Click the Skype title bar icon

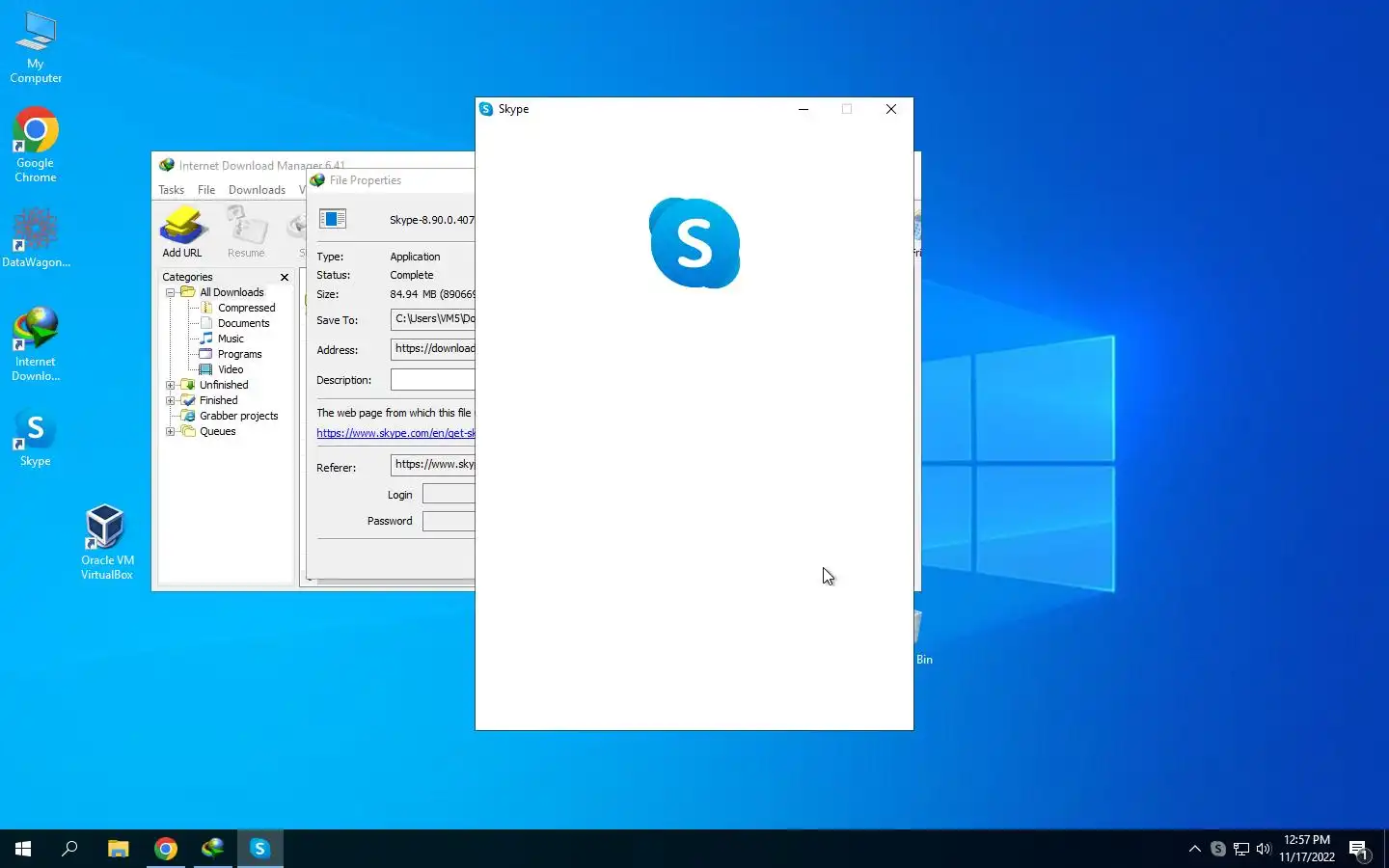pyautogui.click(x=486, y=109)
